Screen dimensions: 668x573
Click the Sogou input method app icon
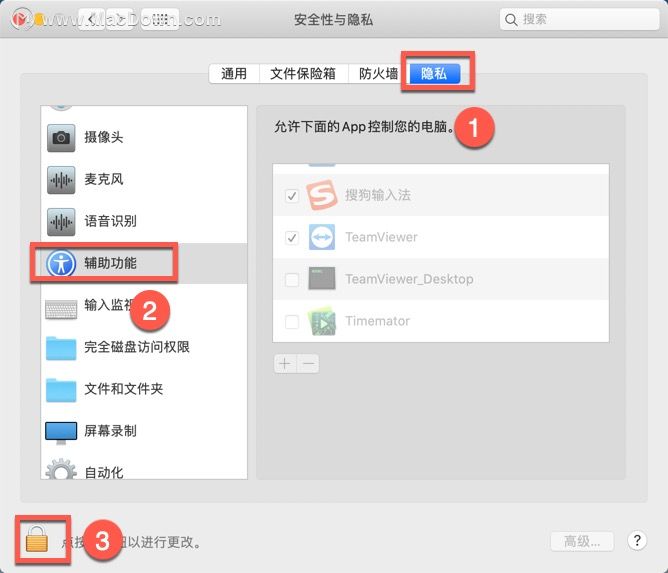pos(322,195)
